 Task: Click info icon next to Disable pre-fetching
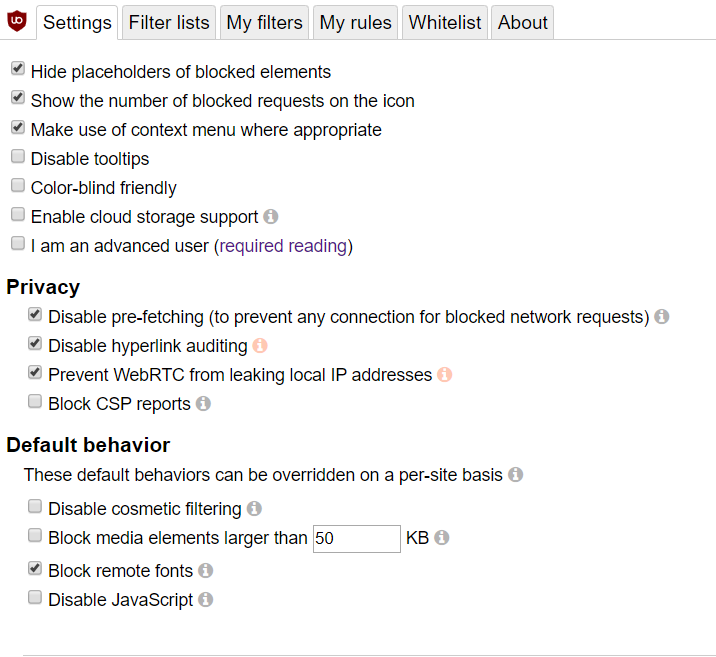point(661,316)
